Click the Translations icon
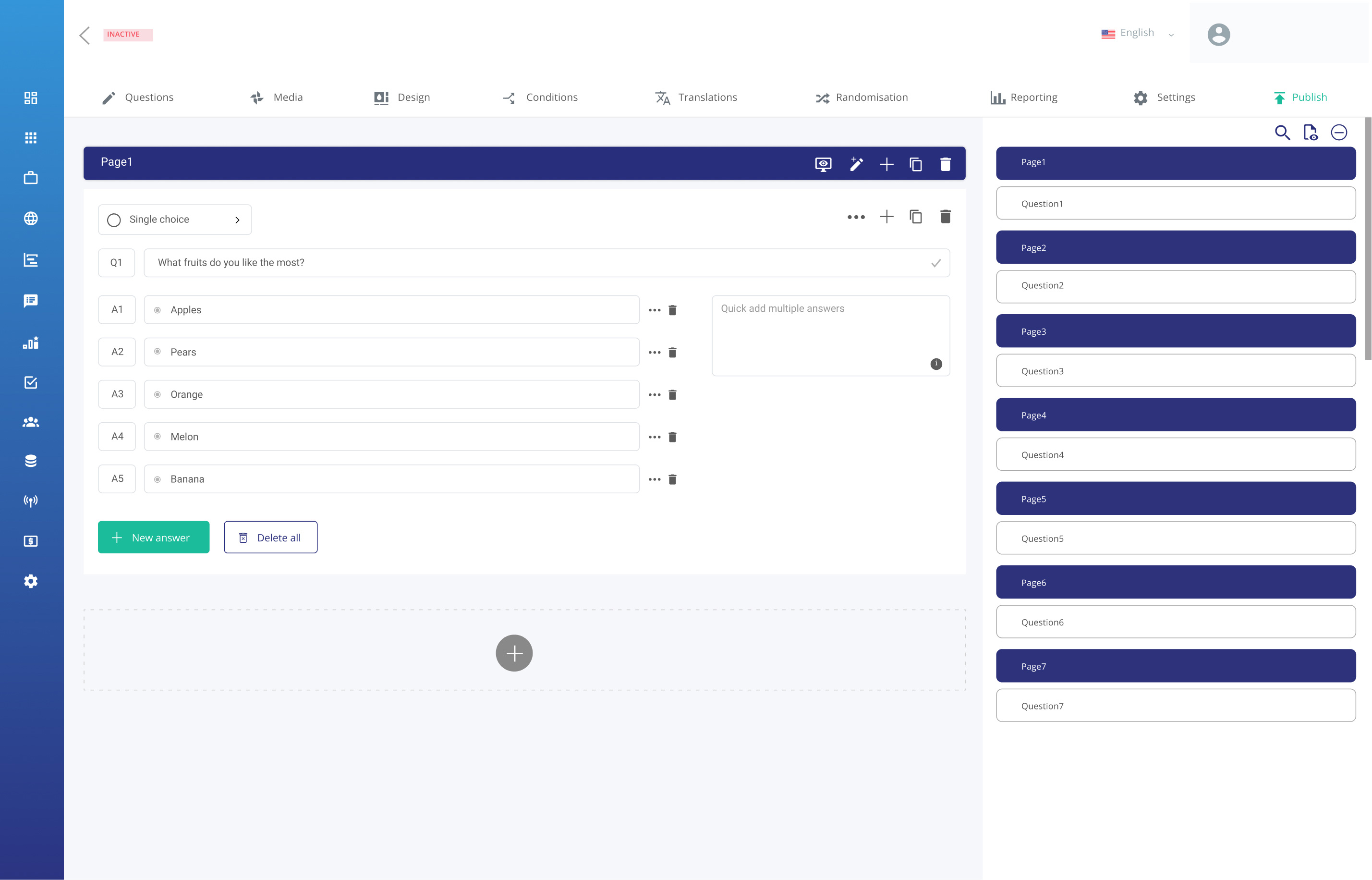Viewport: 1372px width, 880px height. [x=662, y=97]
